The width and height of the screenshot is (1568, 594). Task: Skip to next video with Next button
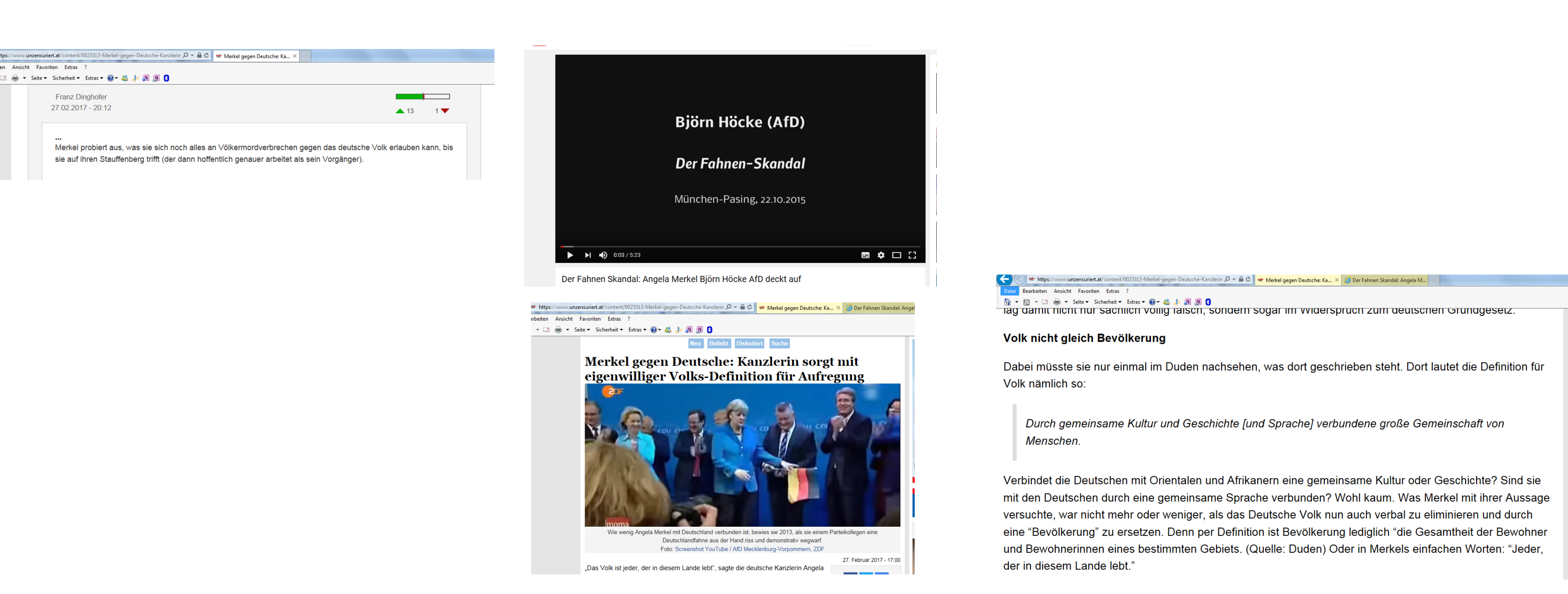(588, 255)
